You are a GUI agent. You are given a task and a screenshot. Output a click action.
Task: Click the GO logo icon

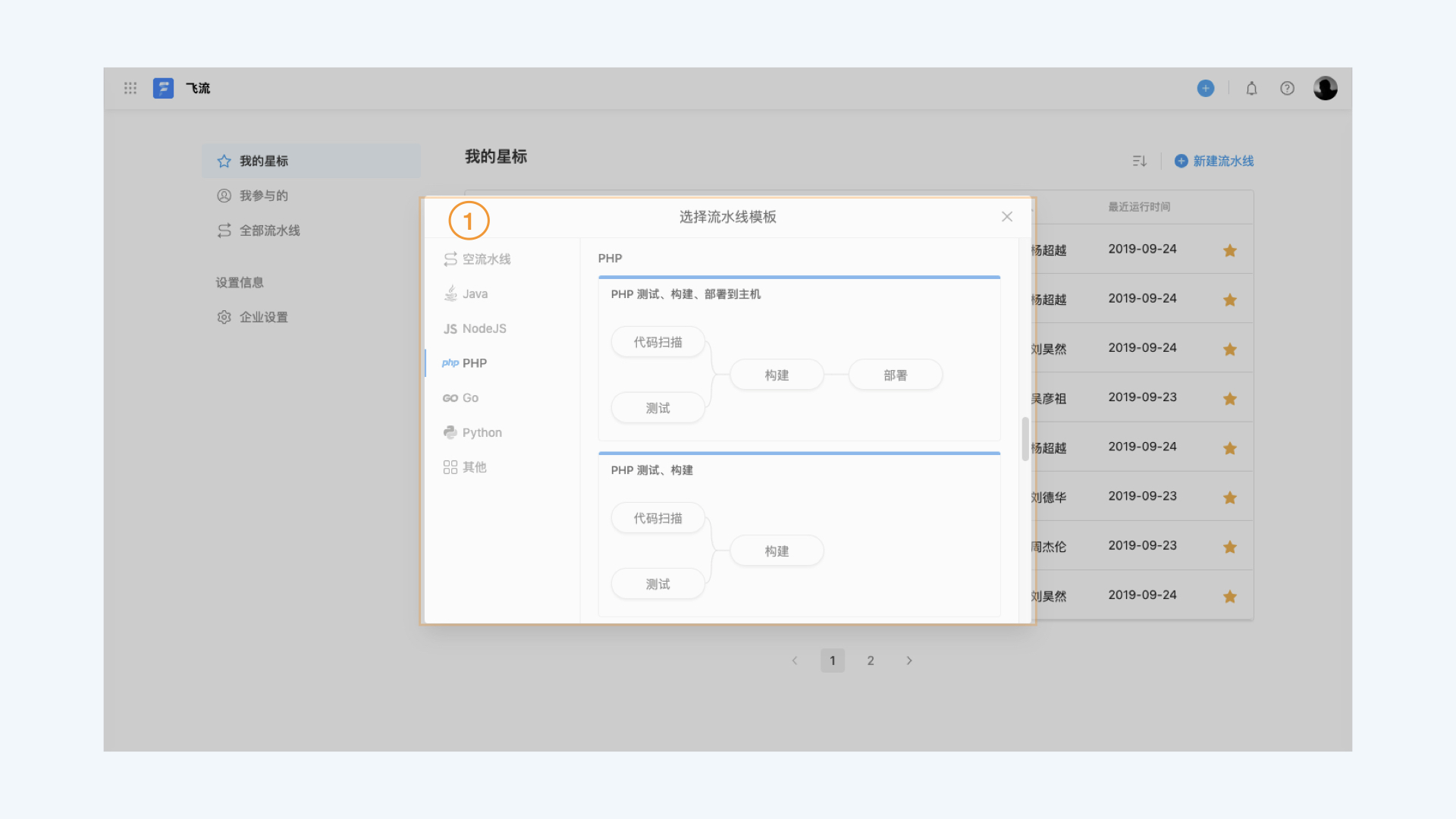(x=450, y=398)
